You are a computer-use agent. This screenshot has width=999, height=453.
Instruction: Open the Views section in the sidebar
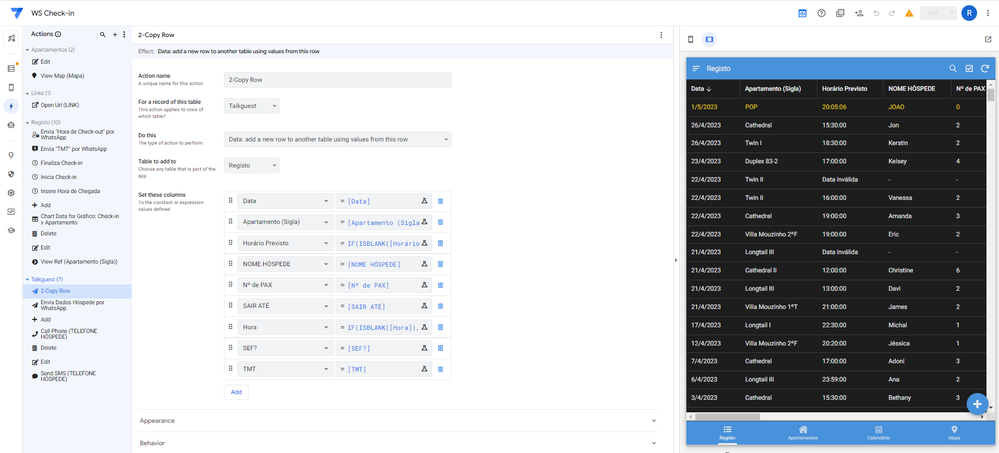(x=11, y=87)
